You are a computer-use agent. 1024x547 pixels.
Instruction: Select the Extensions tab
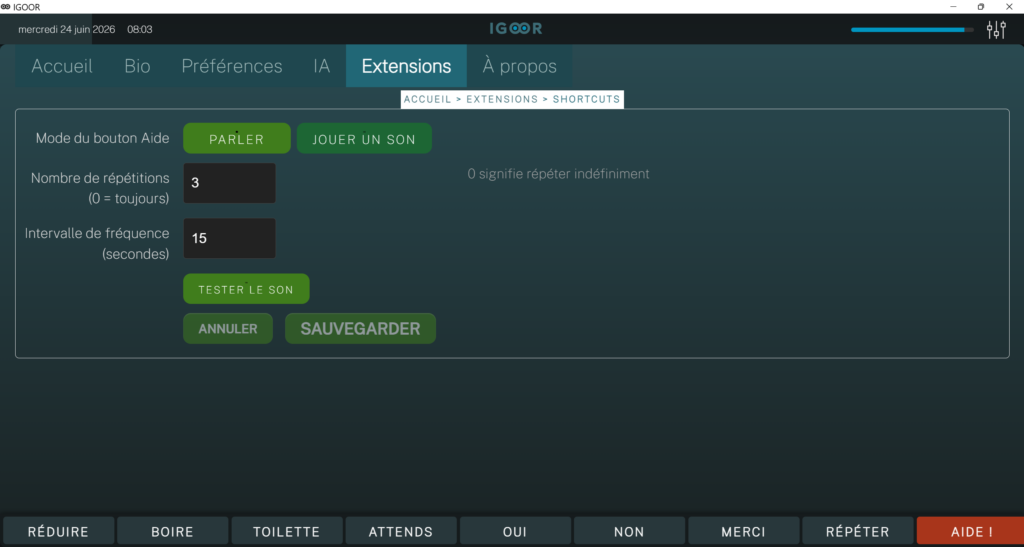click(x=406, y=66)
